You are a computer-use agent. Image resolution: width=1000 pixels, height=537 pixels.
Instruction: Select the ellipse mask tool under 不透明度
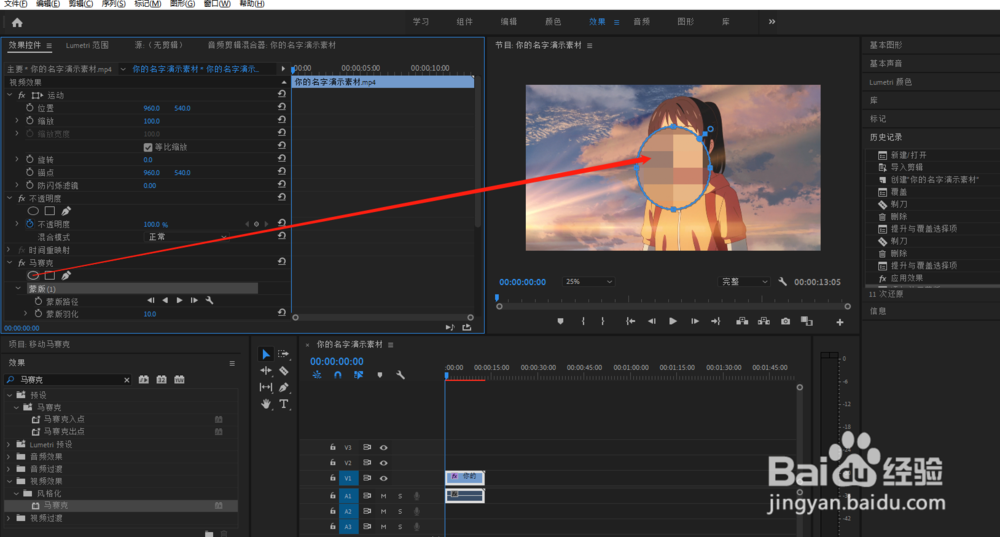point(33,211)
